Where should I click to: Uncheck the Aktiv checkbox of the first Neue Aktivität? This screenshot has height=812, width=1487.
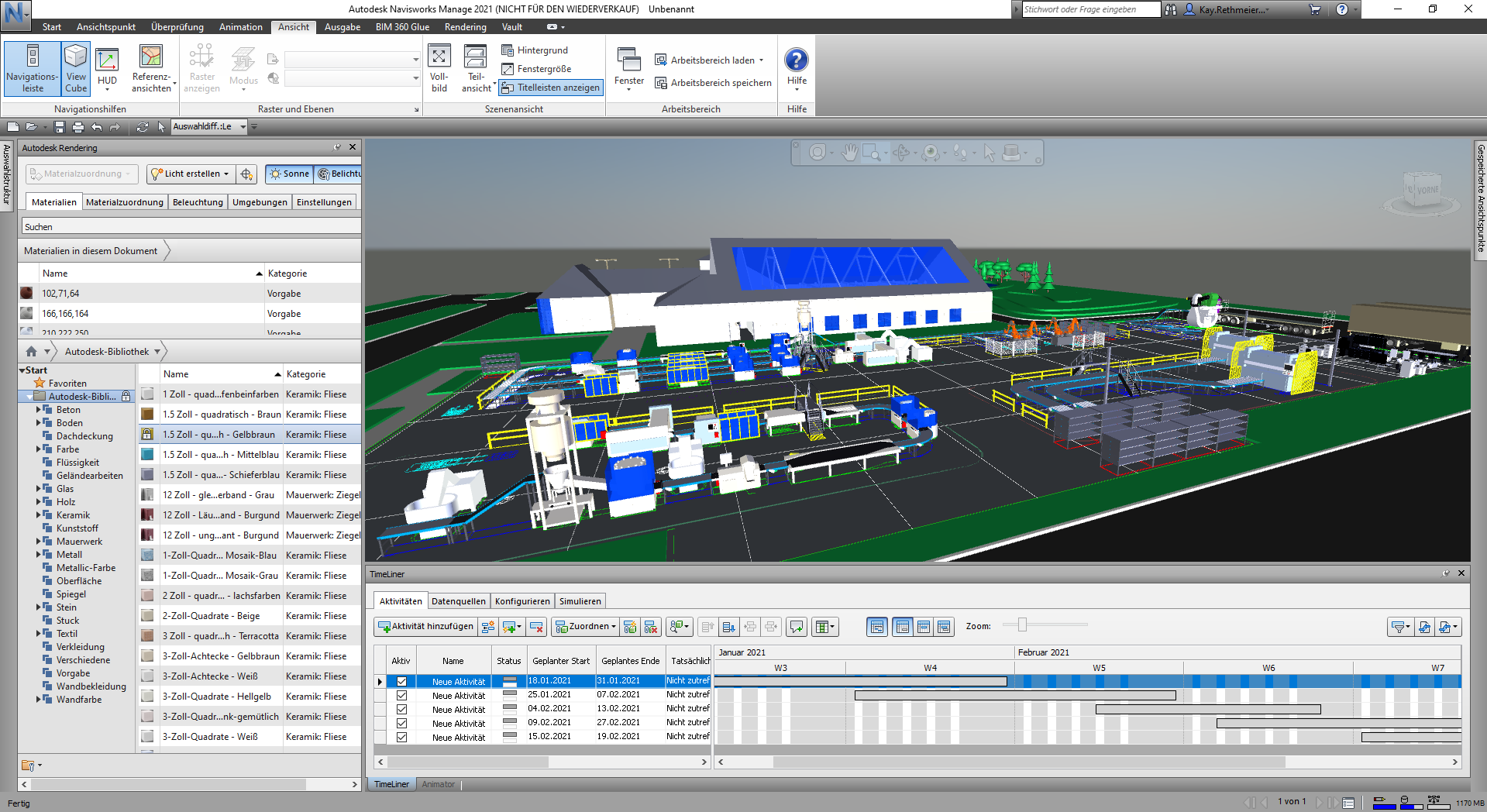click(x=401, y=681)
